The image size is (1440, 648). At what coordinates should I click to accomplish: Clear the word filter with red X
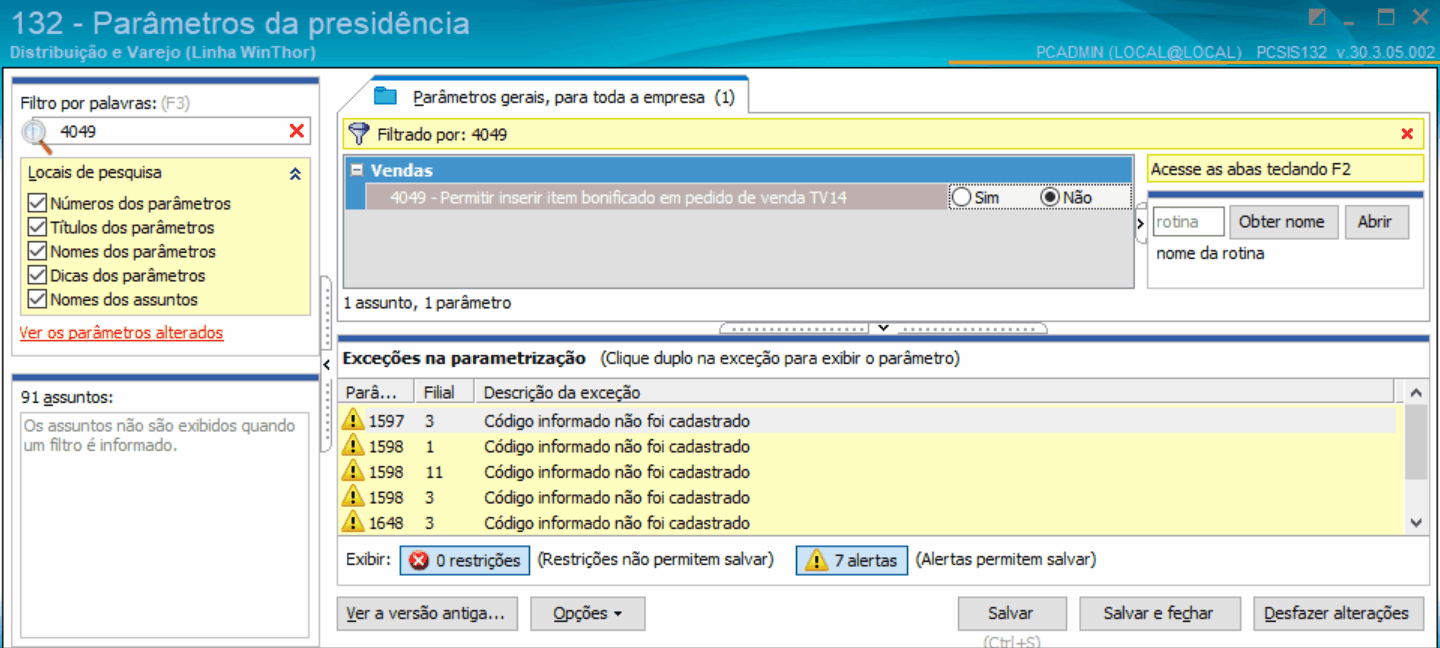tap(296, 131)
